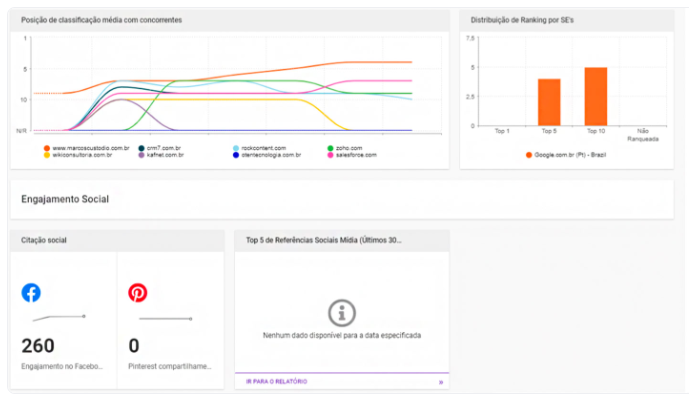Click the Não Ranqueada axis label

(643, 135)
